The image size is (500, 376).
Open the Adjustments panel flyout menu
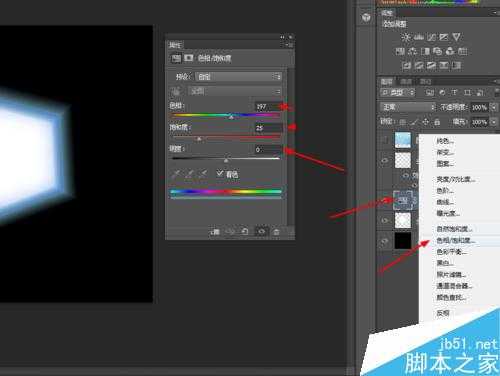point(495,13)
